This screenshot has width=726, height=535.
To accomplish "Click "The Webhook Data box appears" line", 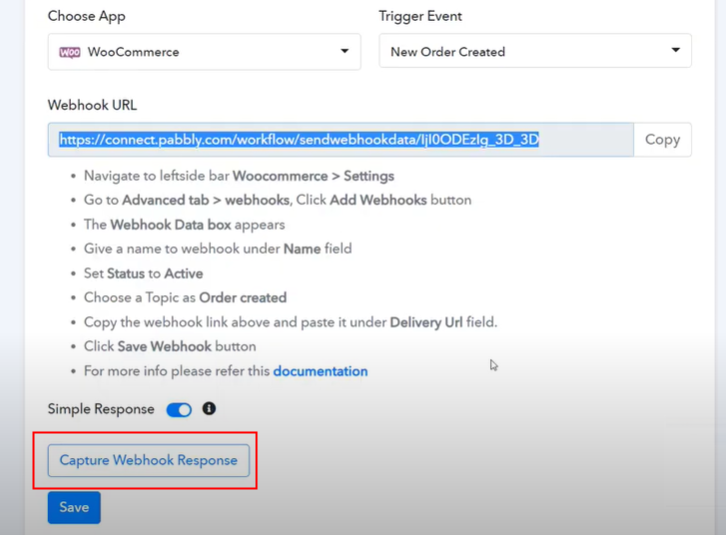I will pos(184,225).
